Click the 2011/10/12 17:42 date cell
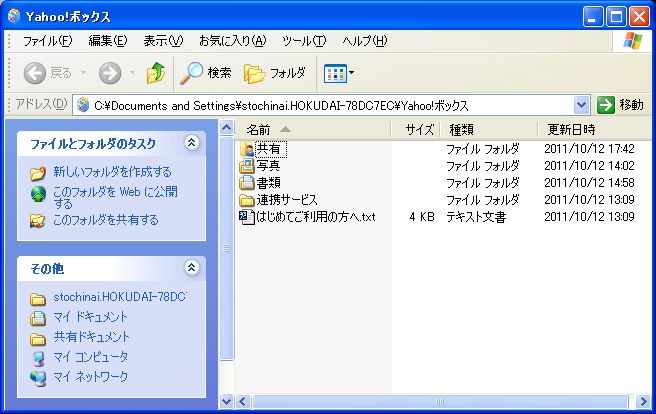The image size is (656, 414). [589, 149]
